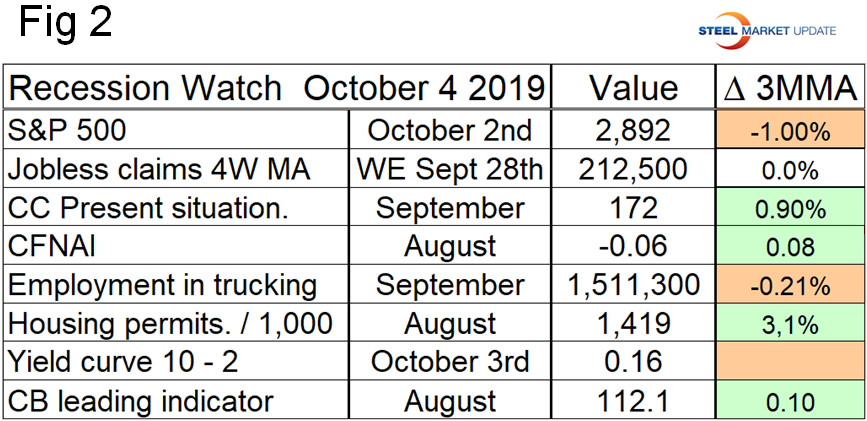Select the orange -1.00% cell
This screenshot has height=421, width=867.
790,131
